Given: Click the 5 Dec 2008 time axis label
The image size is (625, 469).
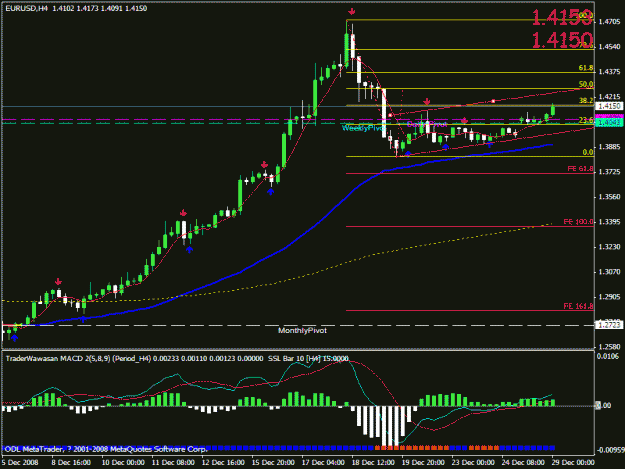Looking at the screenshot, I should [x=20, y=462].
